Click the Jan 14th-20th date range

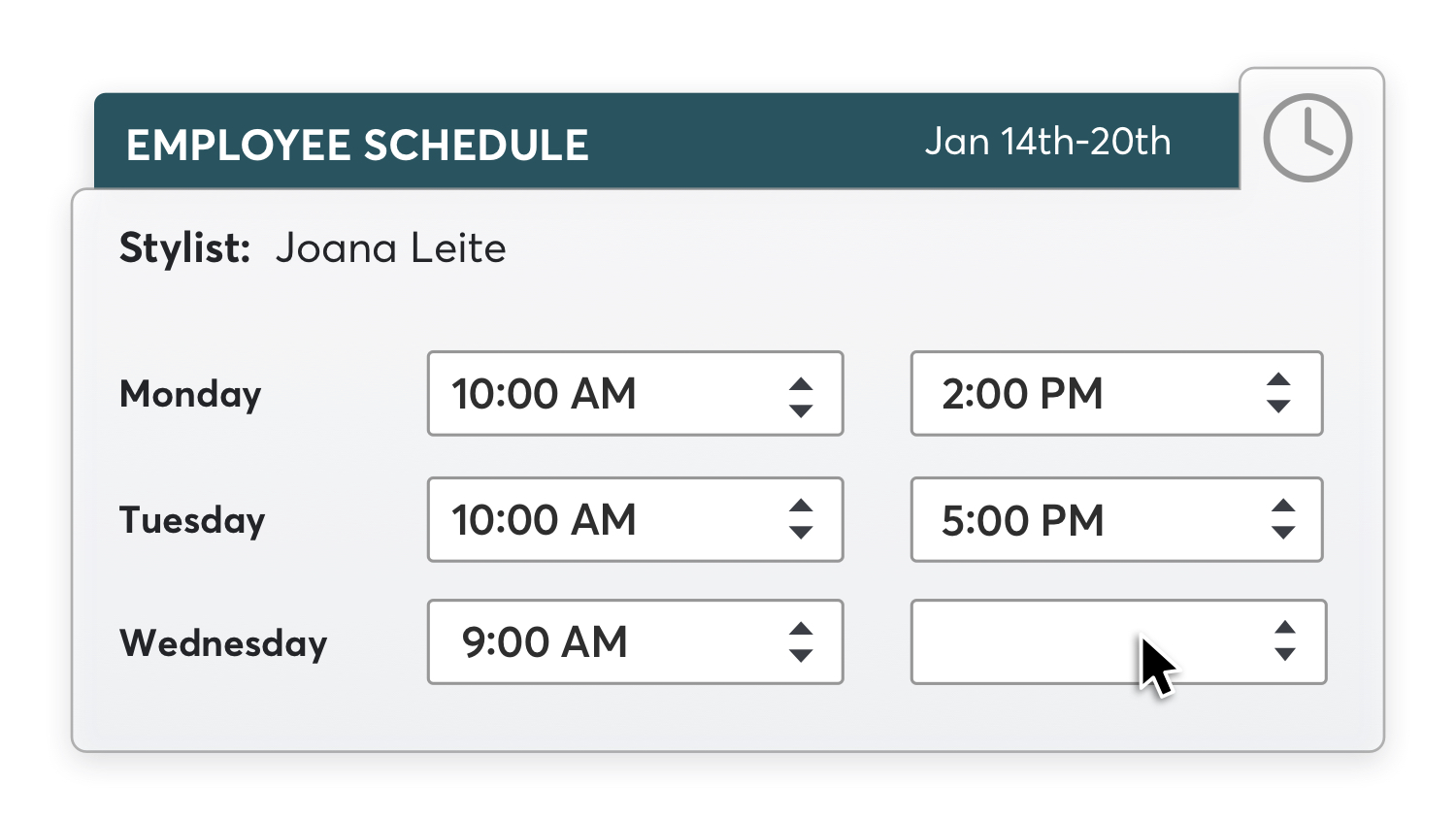[x=1047, y=142]
